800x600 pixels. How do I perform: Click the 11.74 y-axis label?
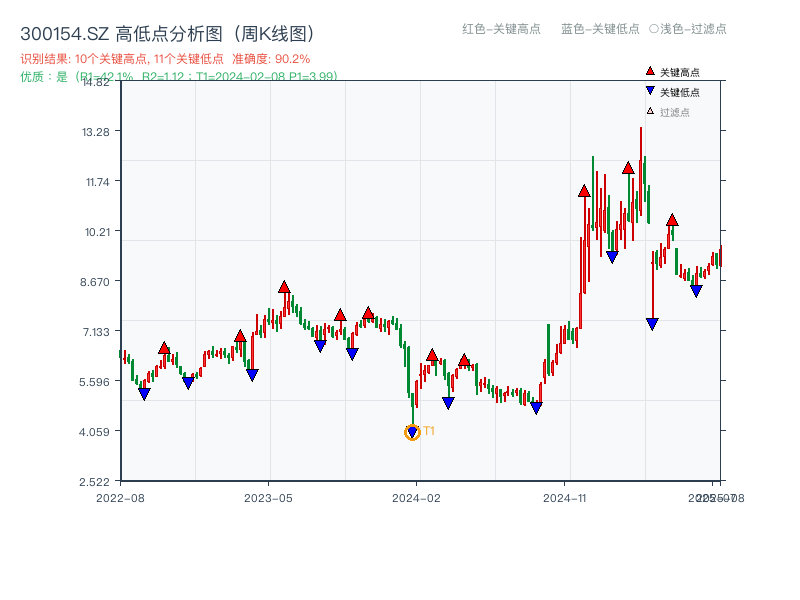(x=97, y=182)
